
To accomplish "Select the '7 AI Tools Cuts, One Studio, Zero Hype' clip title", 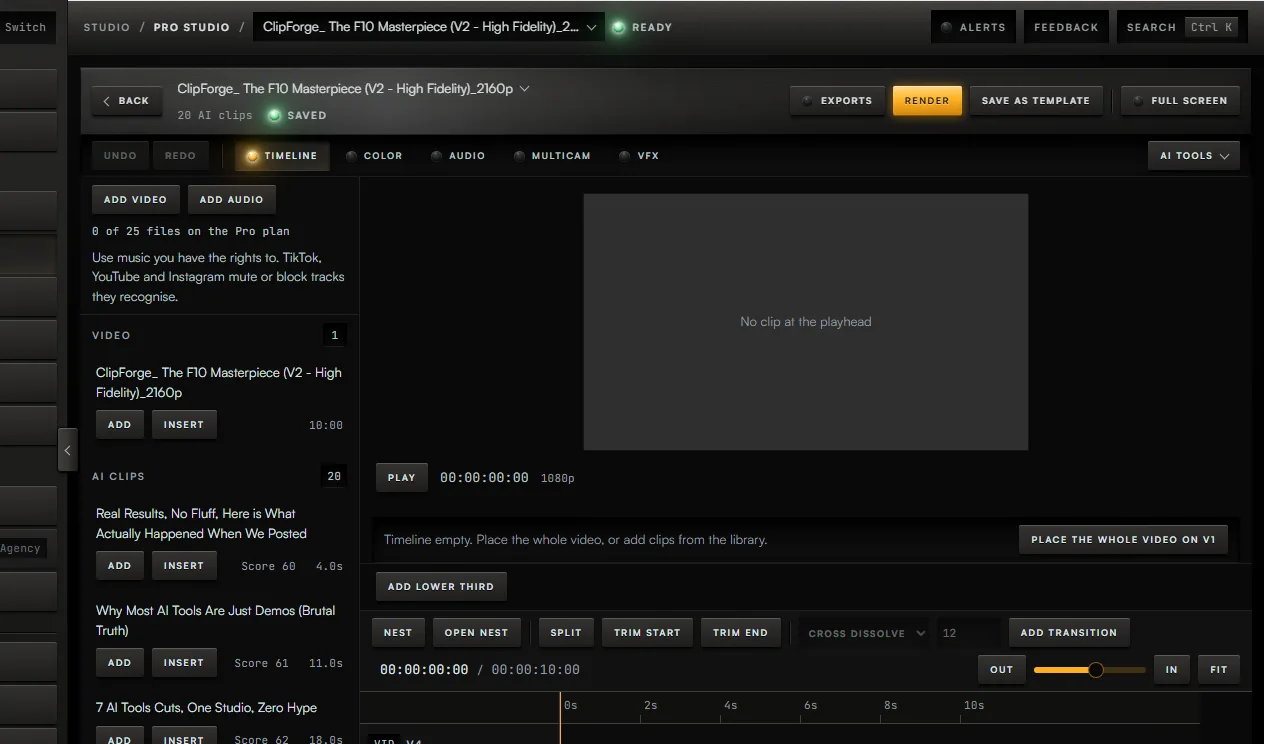I will 206,708.
